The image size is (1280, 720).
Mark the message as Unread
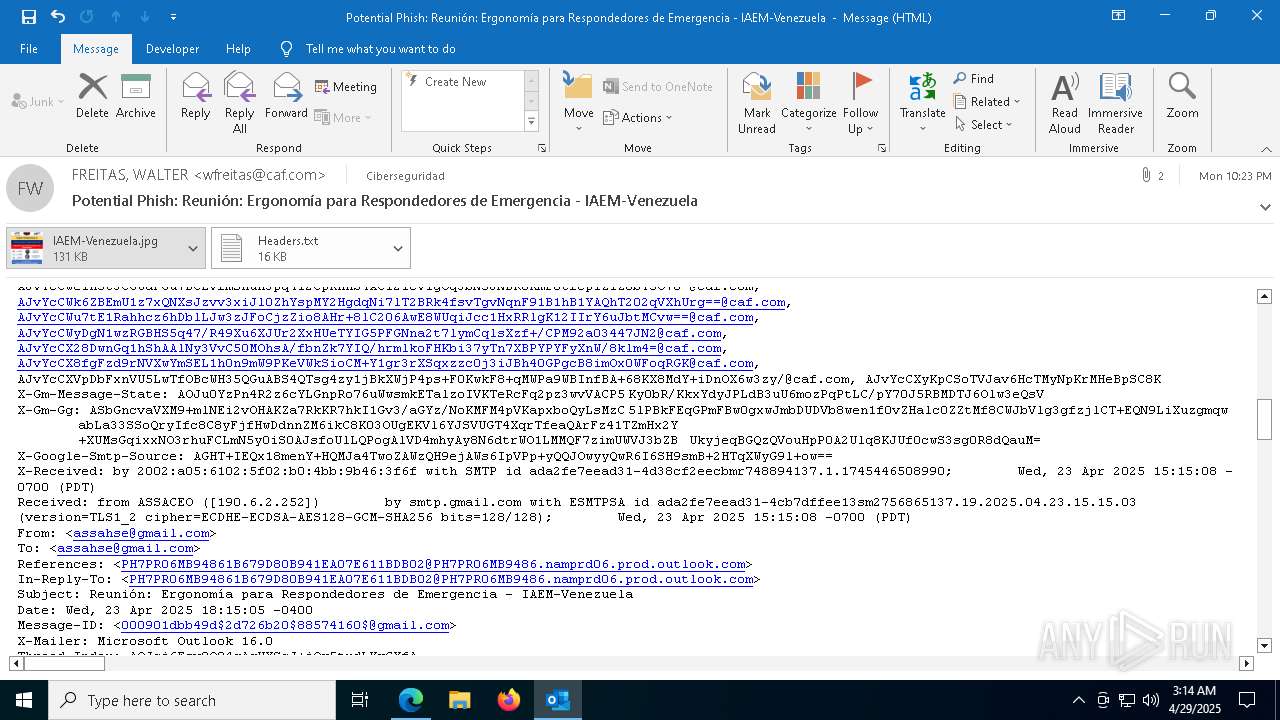click(x=757, y=103)
